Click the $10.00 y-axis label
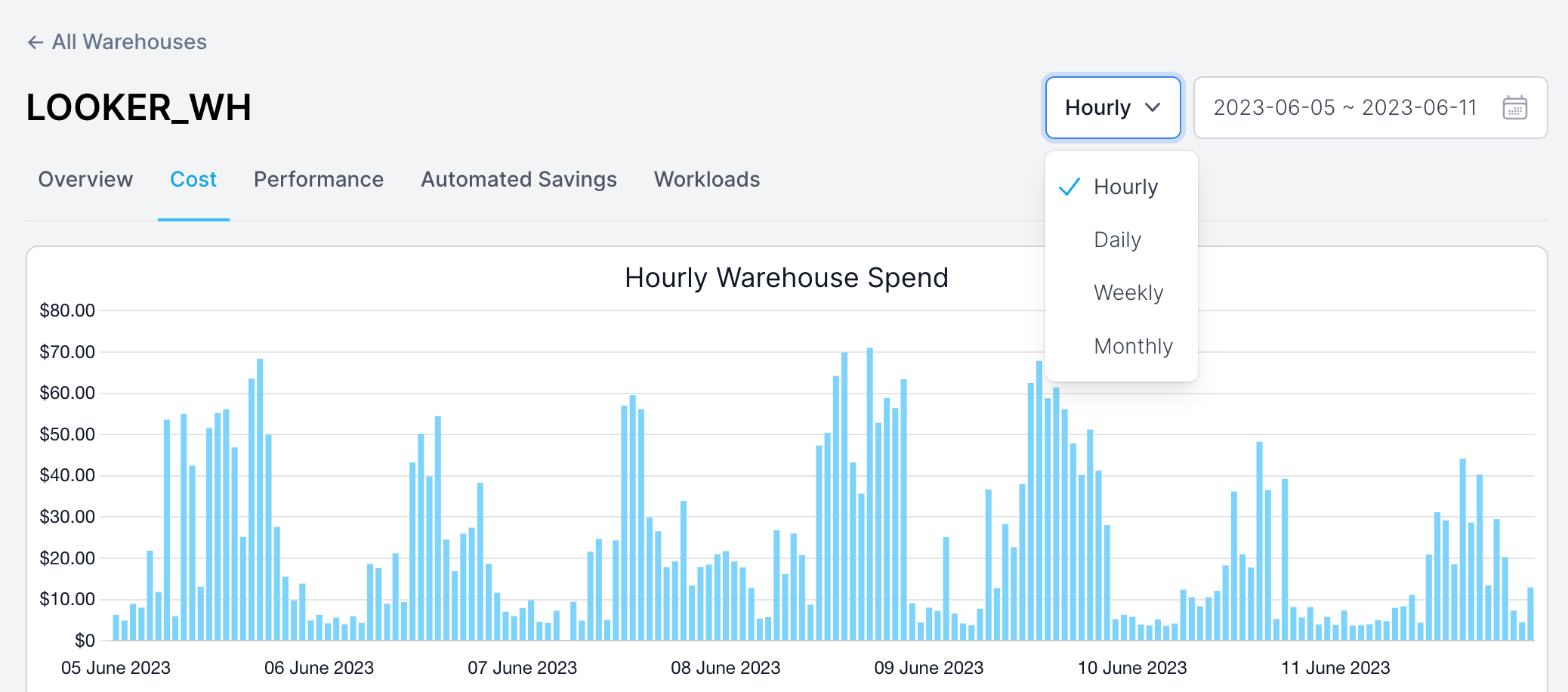 [x=67, y=599]
